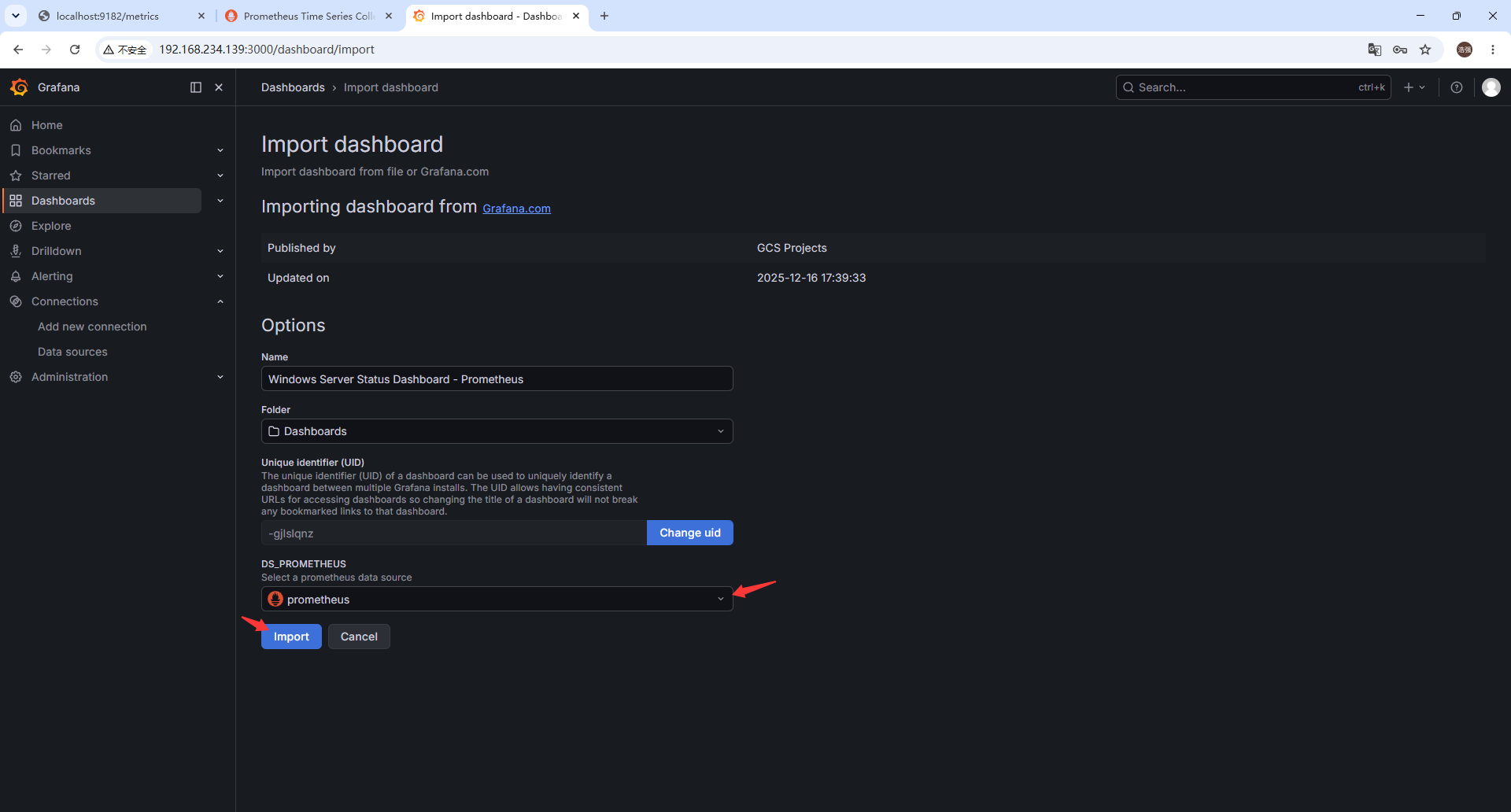Viewport: 1511px width, 812px height.
Task: Click the Import dashboard breadcrumb
Action: pos(390,87)
